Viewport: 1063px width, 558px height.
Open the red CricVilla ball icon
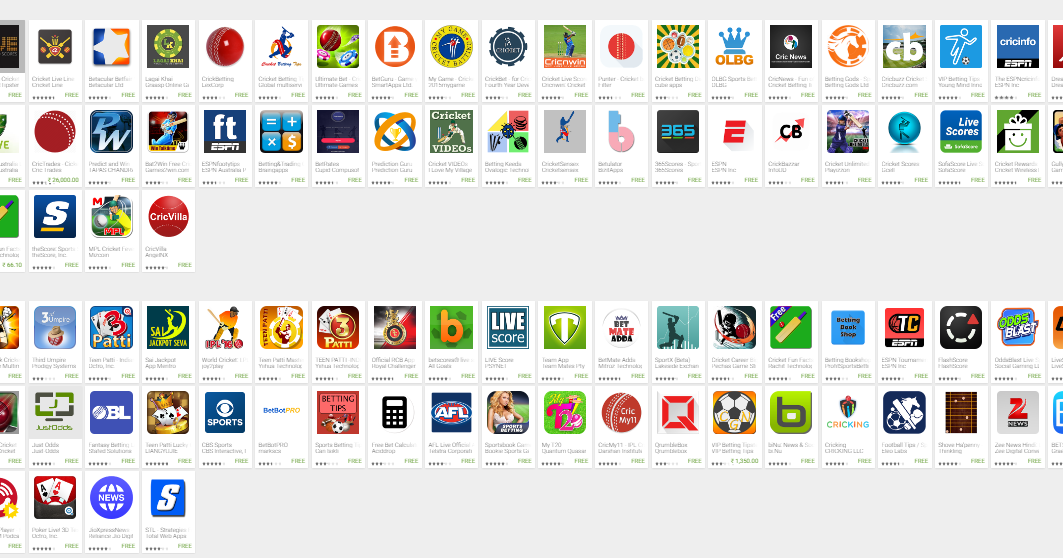(x=168, y=216)
